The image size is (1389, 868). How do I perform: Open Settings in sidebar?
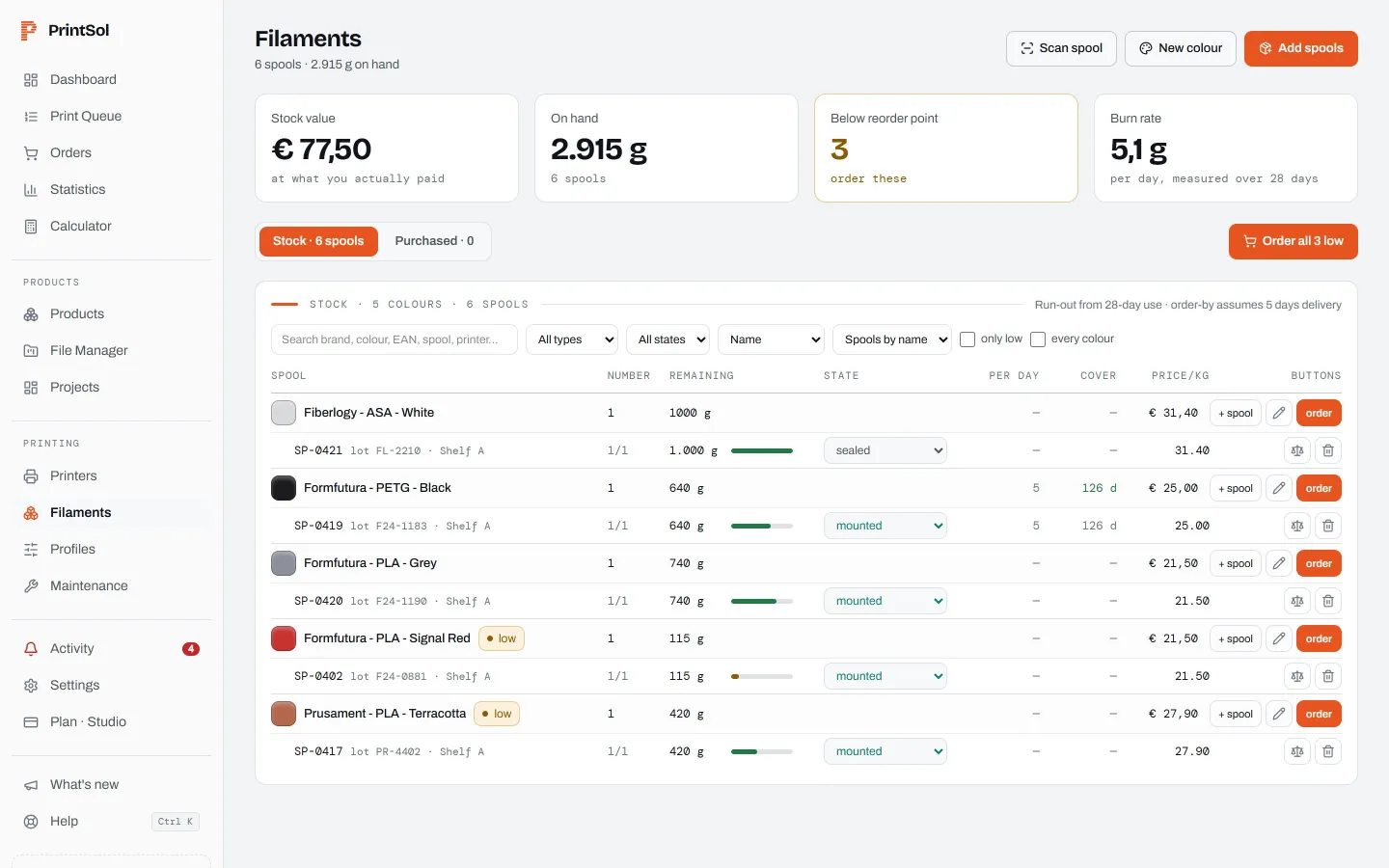(x=112, y=686)
